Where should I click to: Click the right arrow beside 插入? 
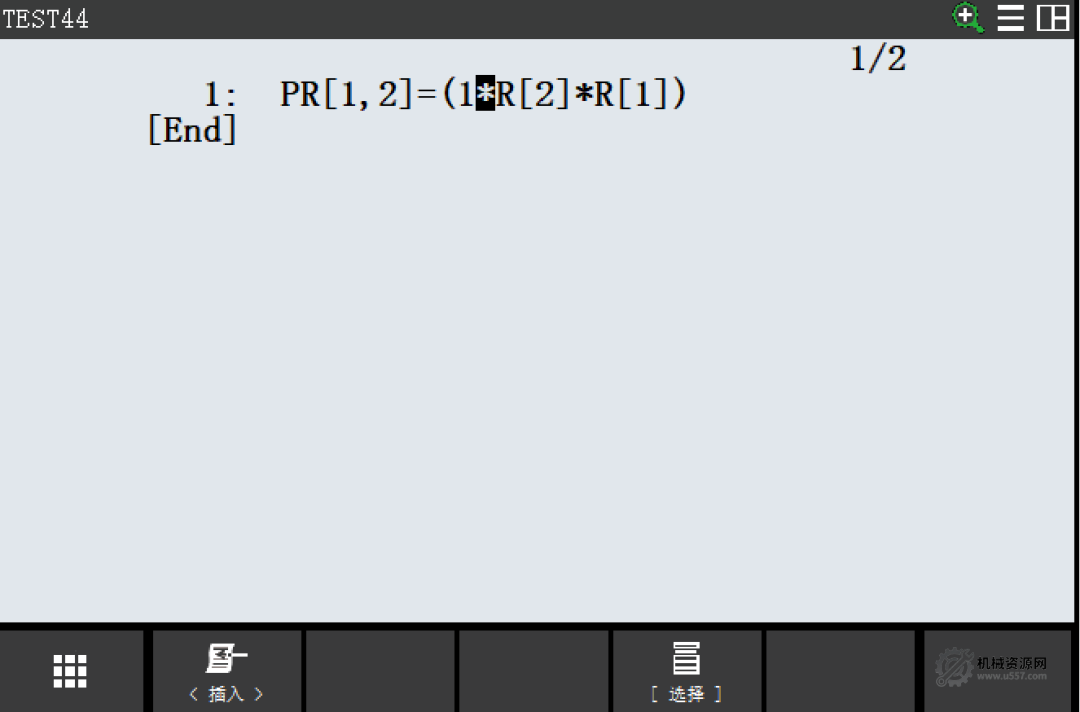tap(259, 694)
